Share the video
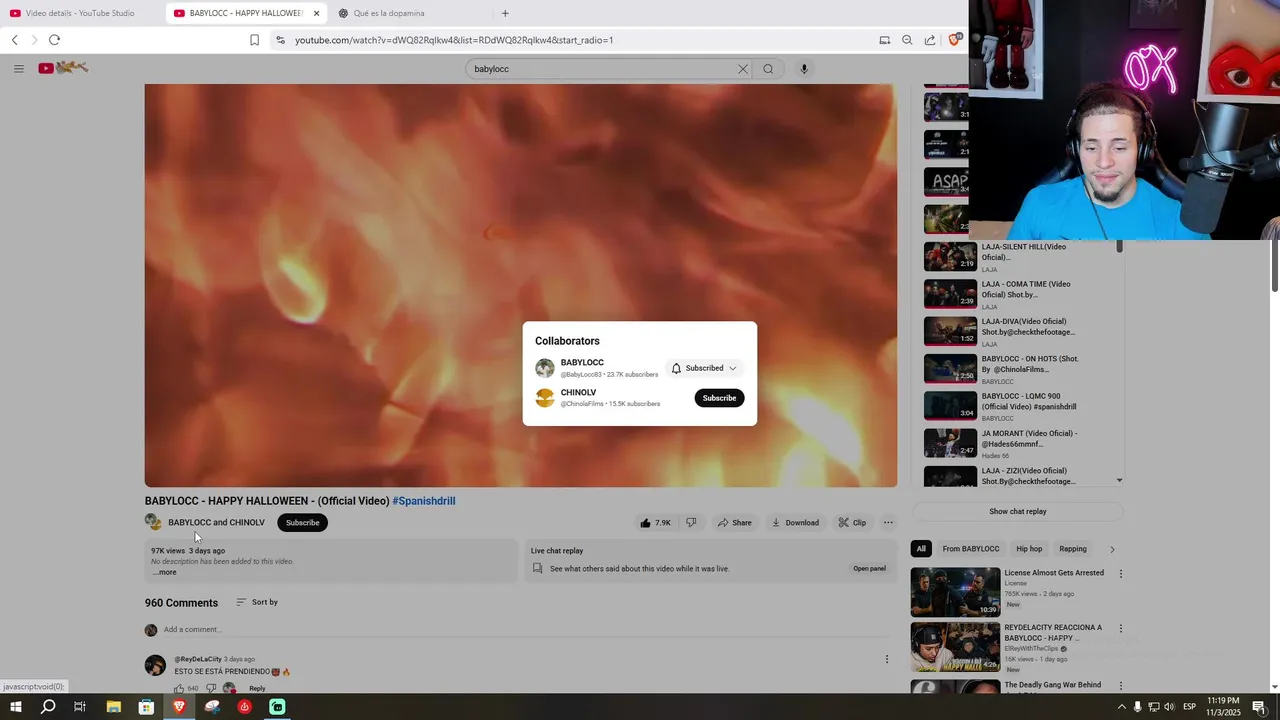Screen dimensions: 1280x720 pos(734,522)
